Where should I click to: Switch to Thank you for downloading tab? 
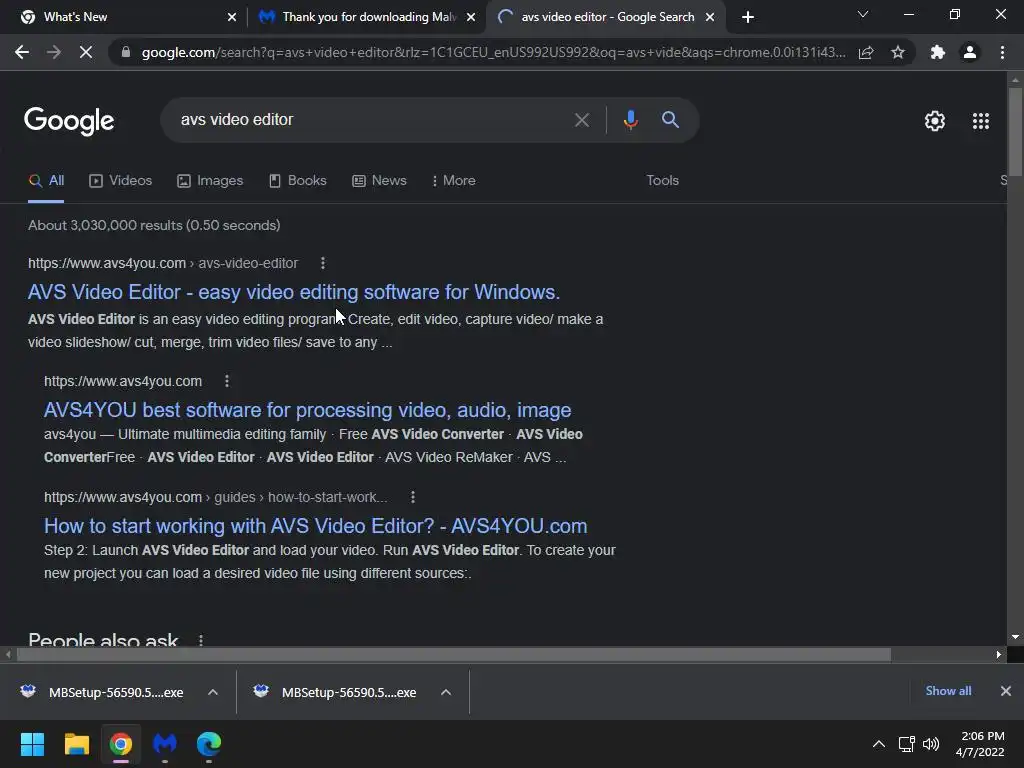pyautogui.click(x=366, y=17)
